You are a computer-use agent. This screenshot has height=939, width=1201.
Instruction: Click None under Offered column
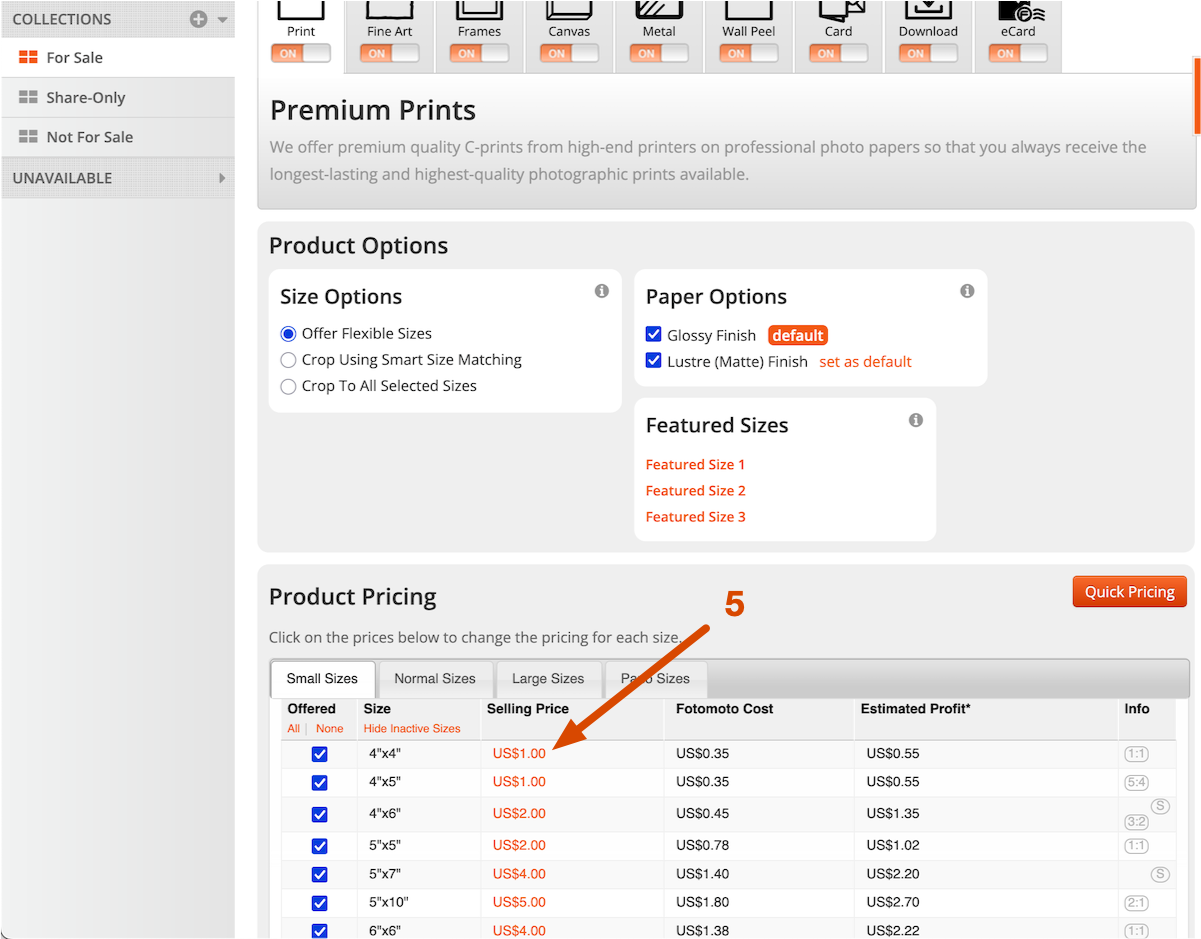329,729
